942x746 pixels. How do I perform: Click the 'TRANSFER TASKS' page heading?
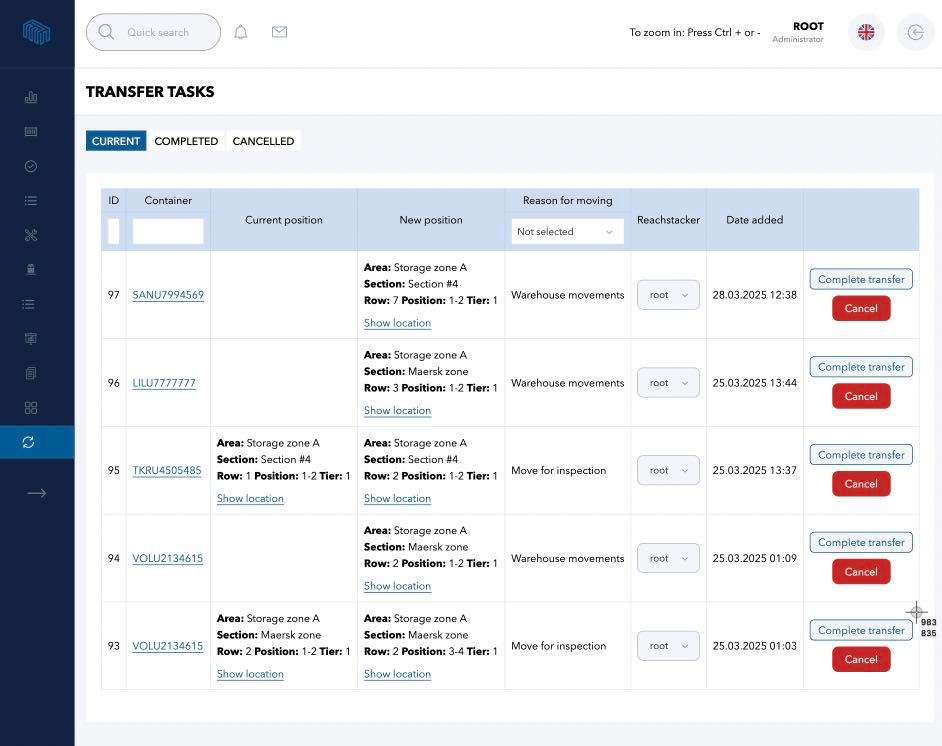pyautogui.click(x=150, y=91)
